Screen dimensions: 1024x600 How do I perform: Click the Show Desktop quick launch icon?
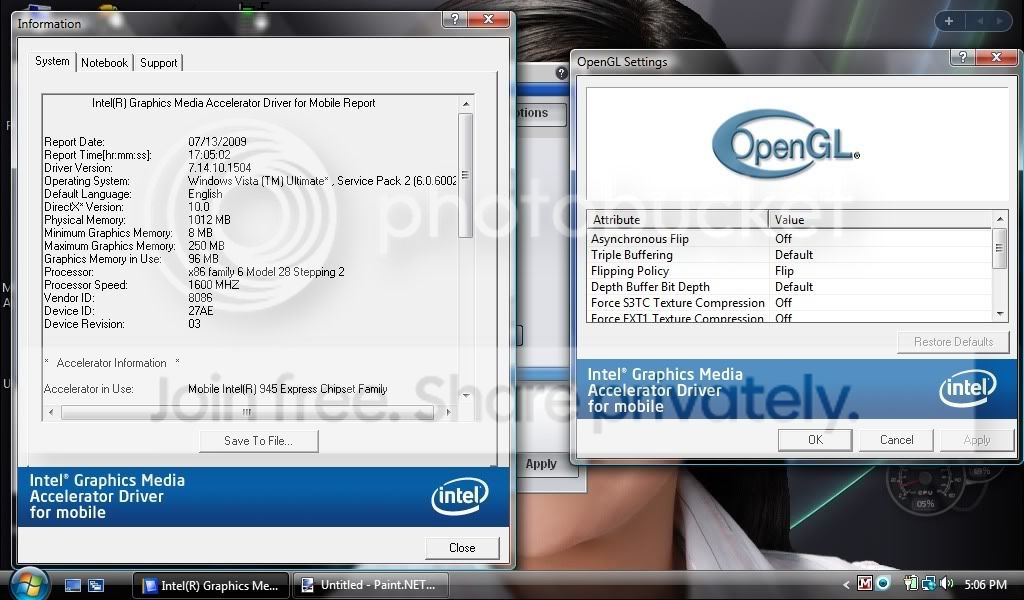(x=72, y=586)
